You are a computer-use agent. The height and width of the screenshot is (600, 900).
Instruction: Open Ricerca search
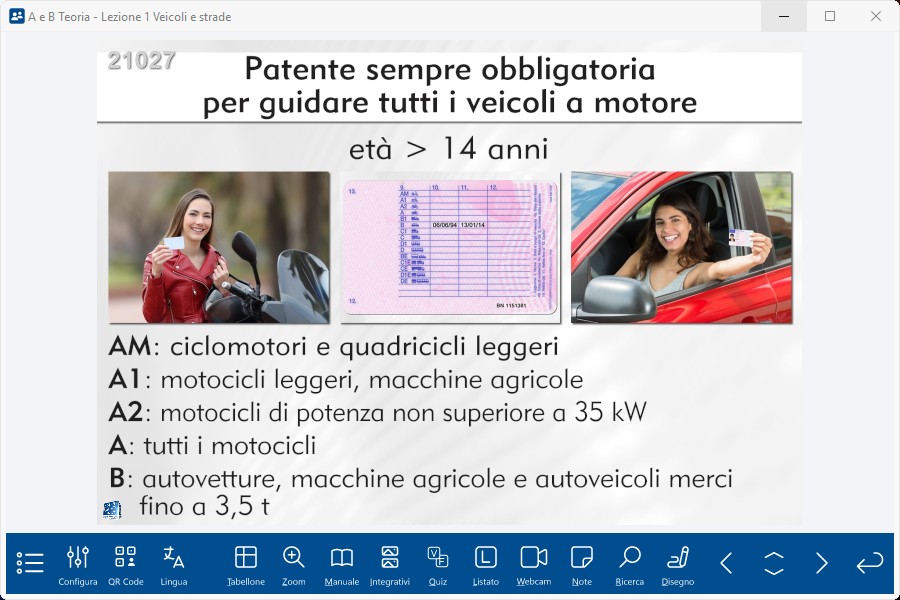tap(630, 564)
